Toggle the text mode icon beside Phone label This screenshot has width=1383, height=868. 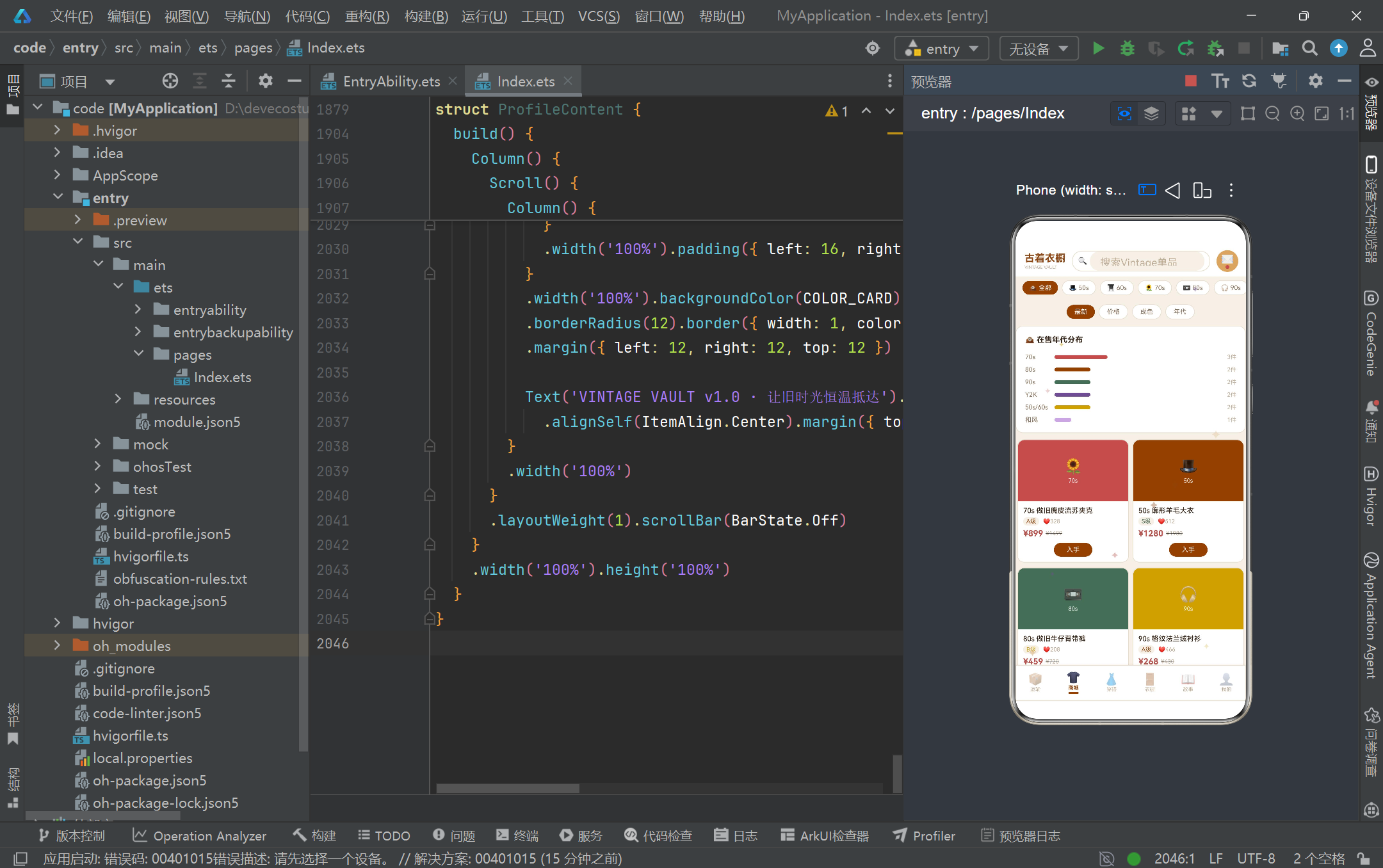1147,190
